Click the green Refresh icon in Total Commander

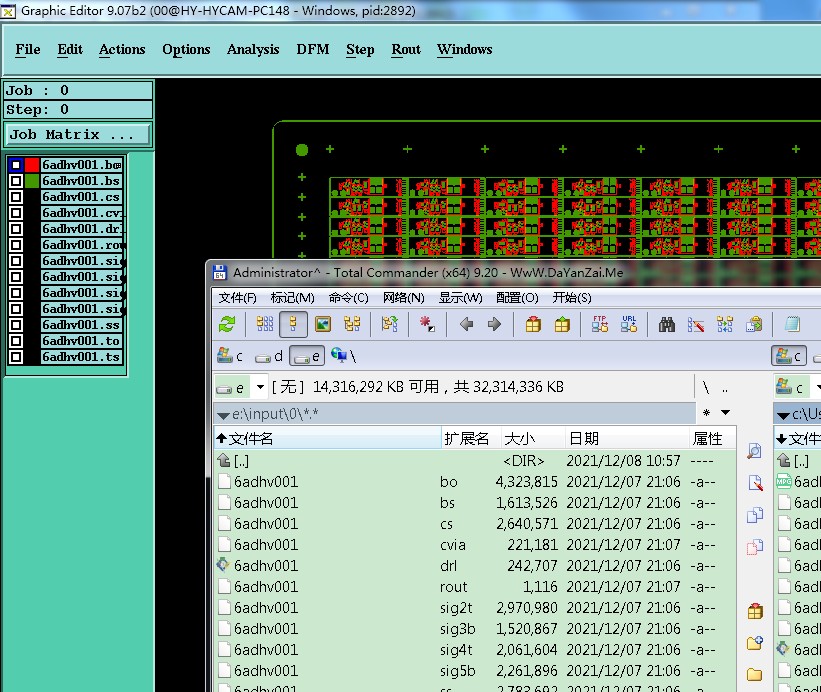point(227,325)
